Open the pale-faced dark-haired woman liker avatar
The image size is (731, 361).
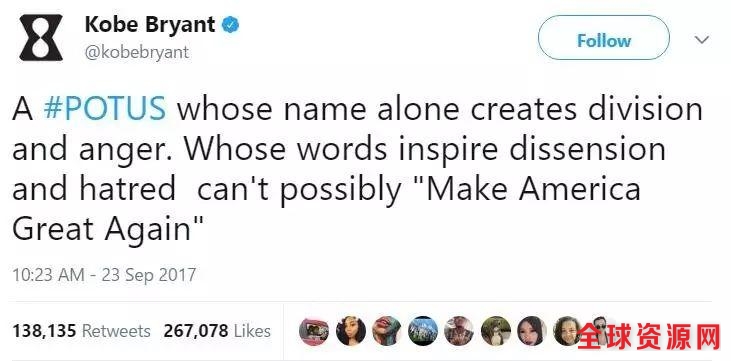[531, 331]
